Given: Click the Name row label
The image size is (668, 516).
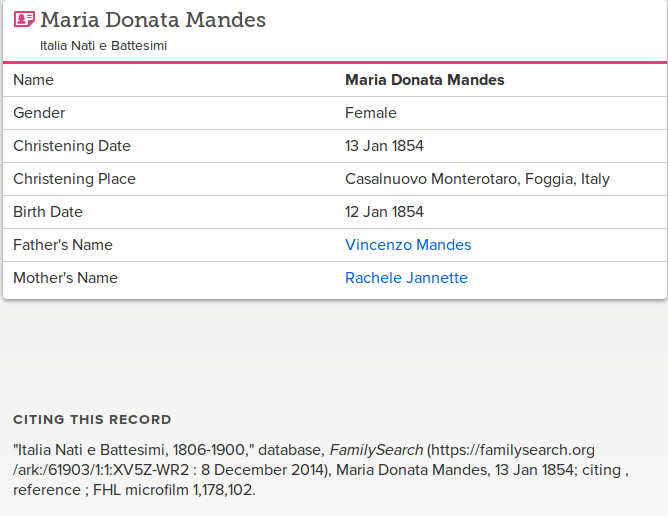Looking at the screenshot, I should click(33, 80).
